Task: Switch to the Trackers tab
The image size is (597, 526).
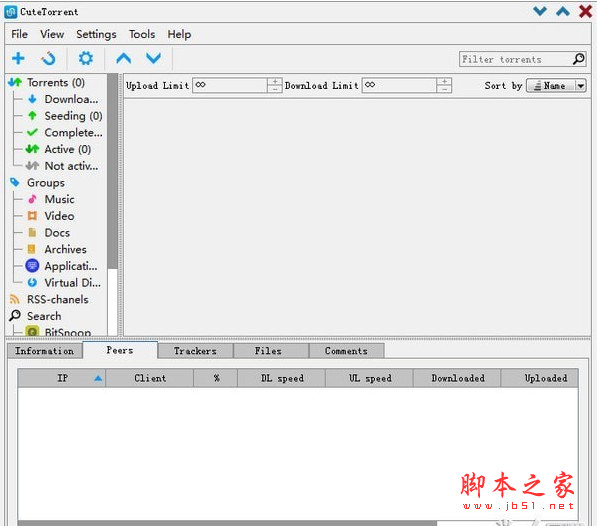Action: (x=195, y=351)
